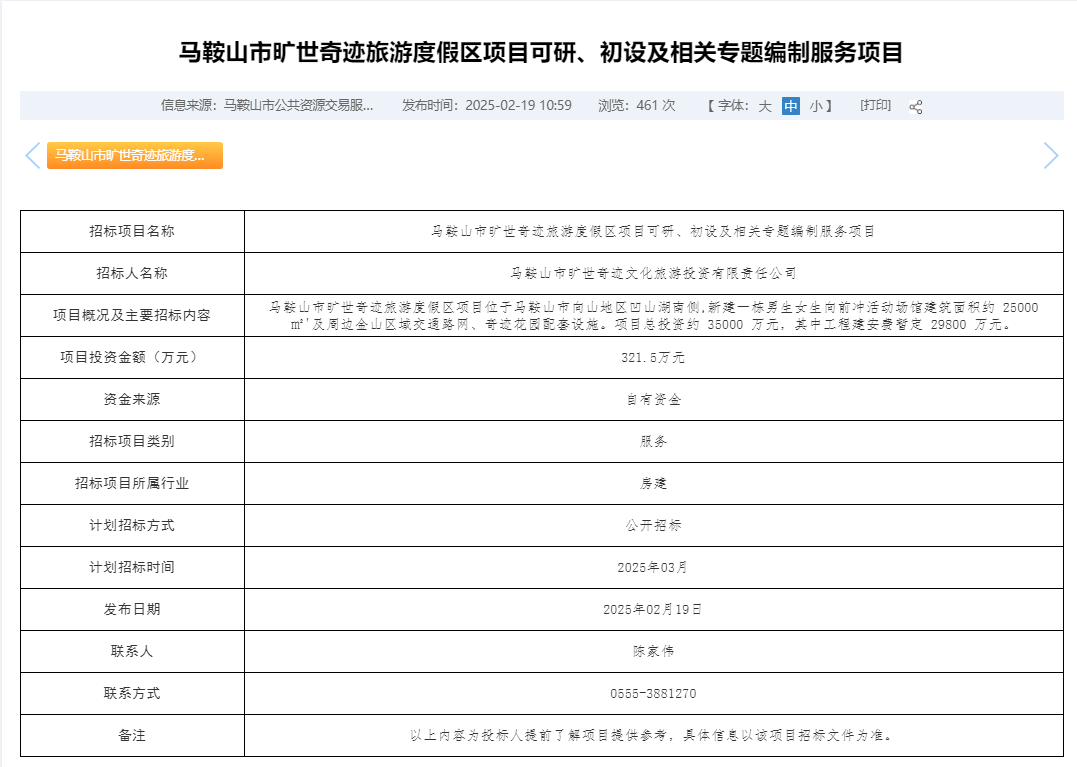Click the 资金来源 label cell

coord(132,399)
